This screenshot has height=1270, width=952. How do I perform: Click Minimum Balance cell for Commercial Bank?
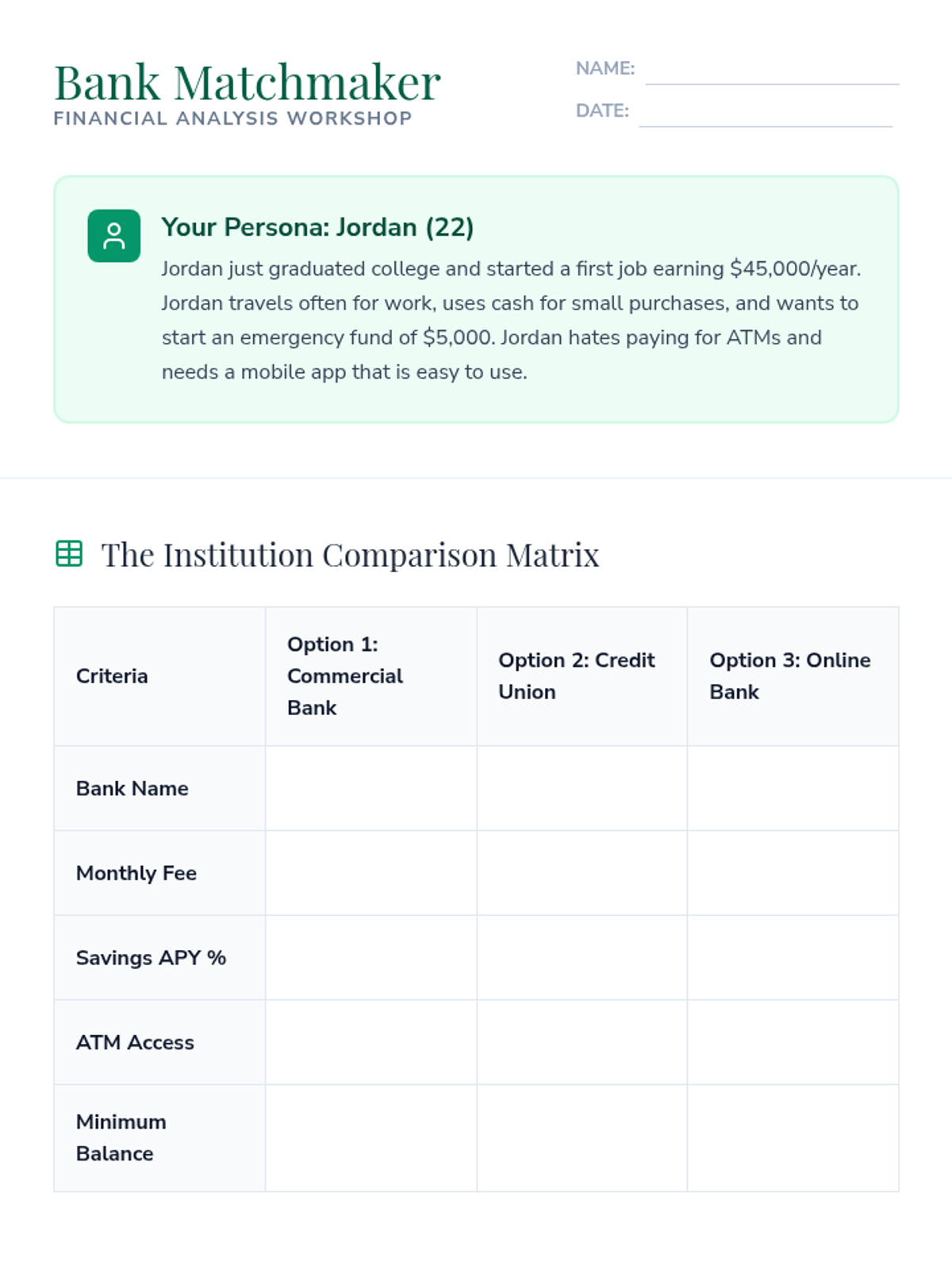(370, 1137)
